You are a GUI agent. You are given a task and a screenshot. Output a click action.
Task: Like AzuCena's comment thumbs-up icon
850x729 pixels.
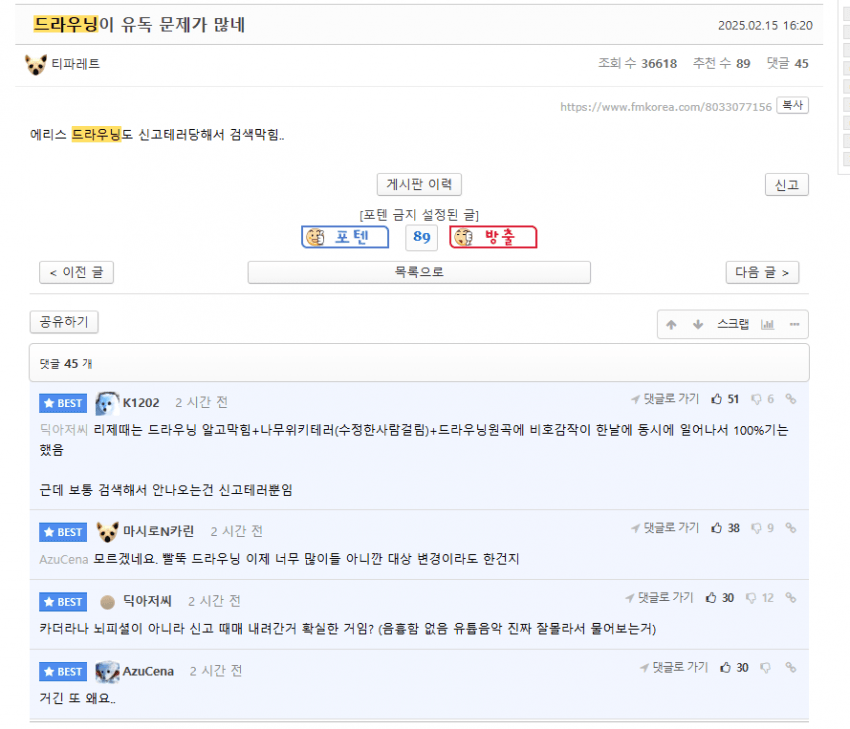(725, 668)
